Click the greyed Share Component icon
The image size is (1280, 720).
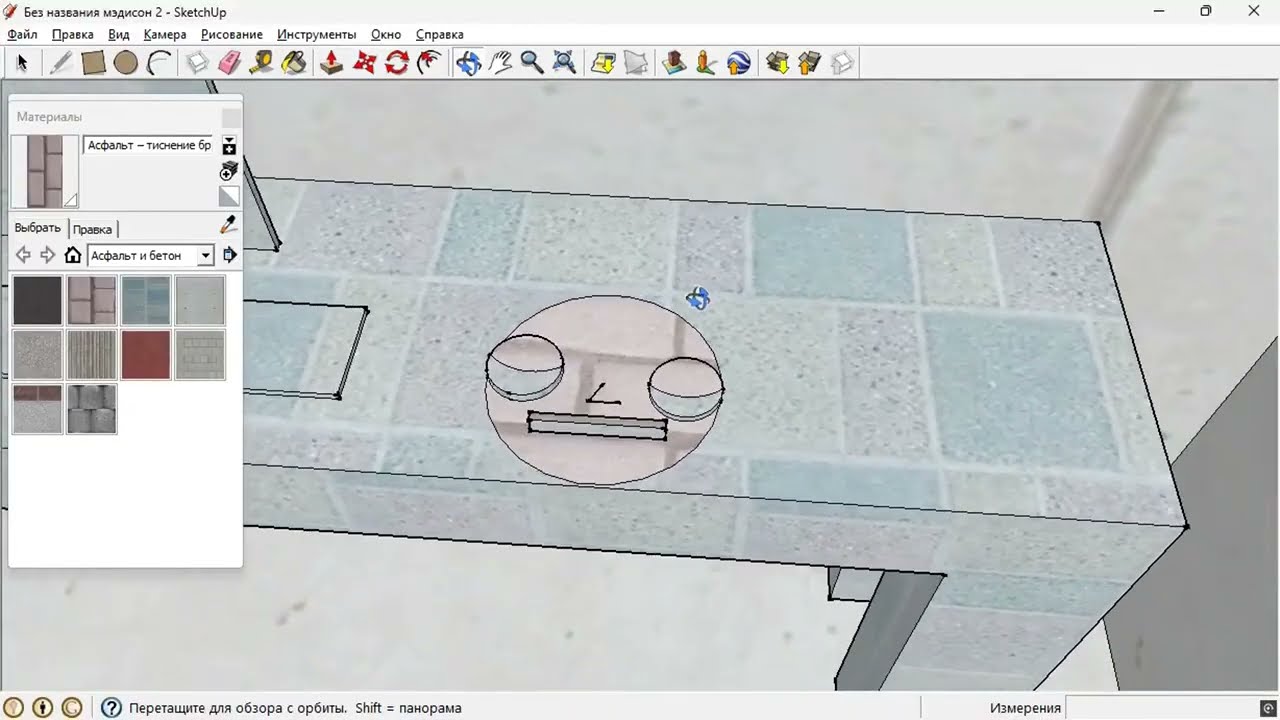[842, 63]
